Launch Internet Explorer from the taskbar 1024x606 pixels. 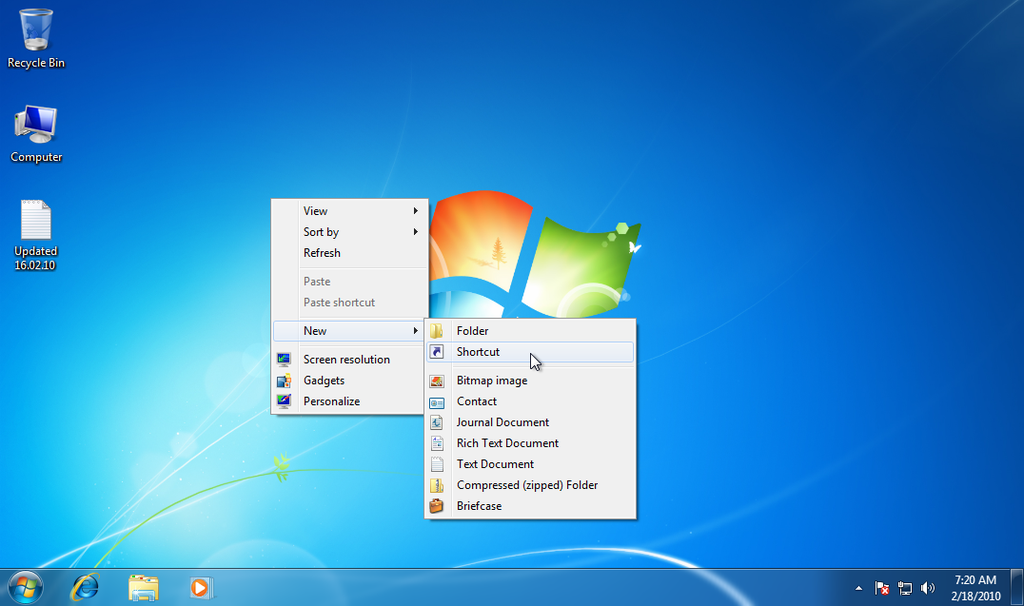pyautogui.click(x=84, y=587)
